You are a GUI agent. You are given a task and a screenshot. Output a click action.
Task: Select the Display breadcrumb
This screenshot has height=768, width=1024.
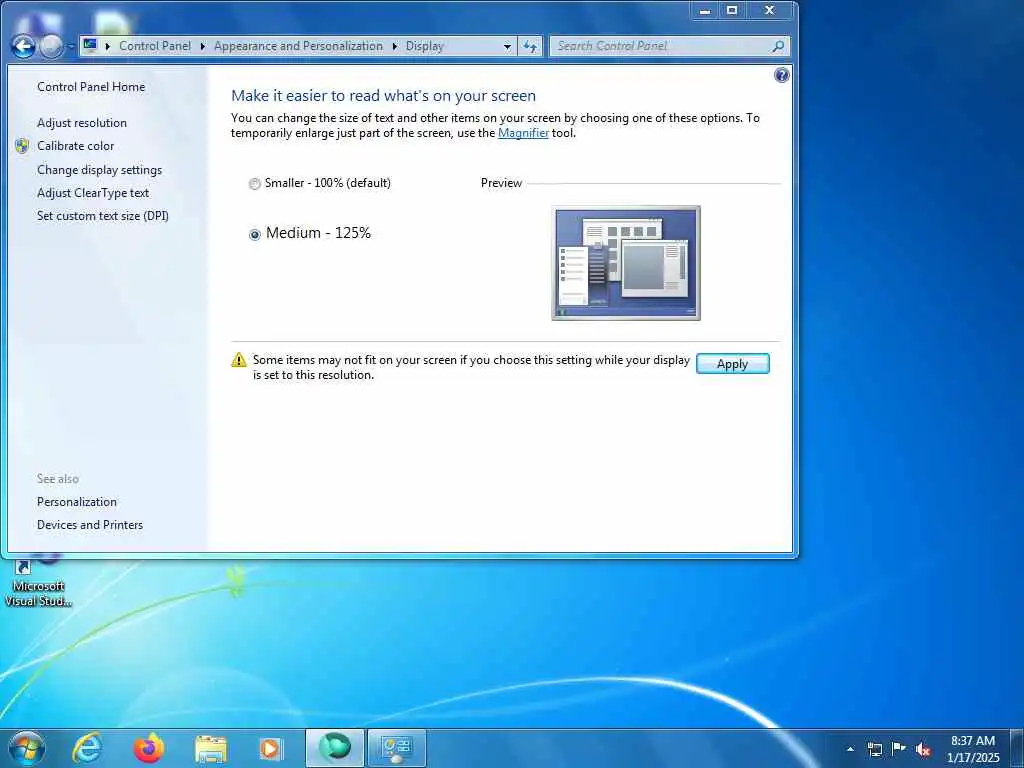coord(424,46)
